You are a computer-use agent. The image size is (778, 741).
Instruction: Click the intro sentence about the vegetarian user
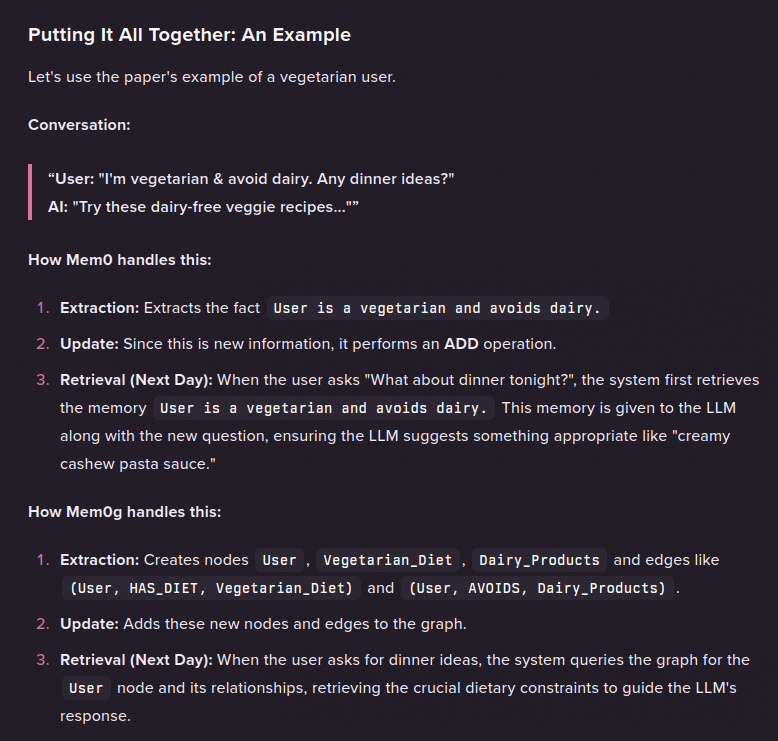[x=212, y=77]
